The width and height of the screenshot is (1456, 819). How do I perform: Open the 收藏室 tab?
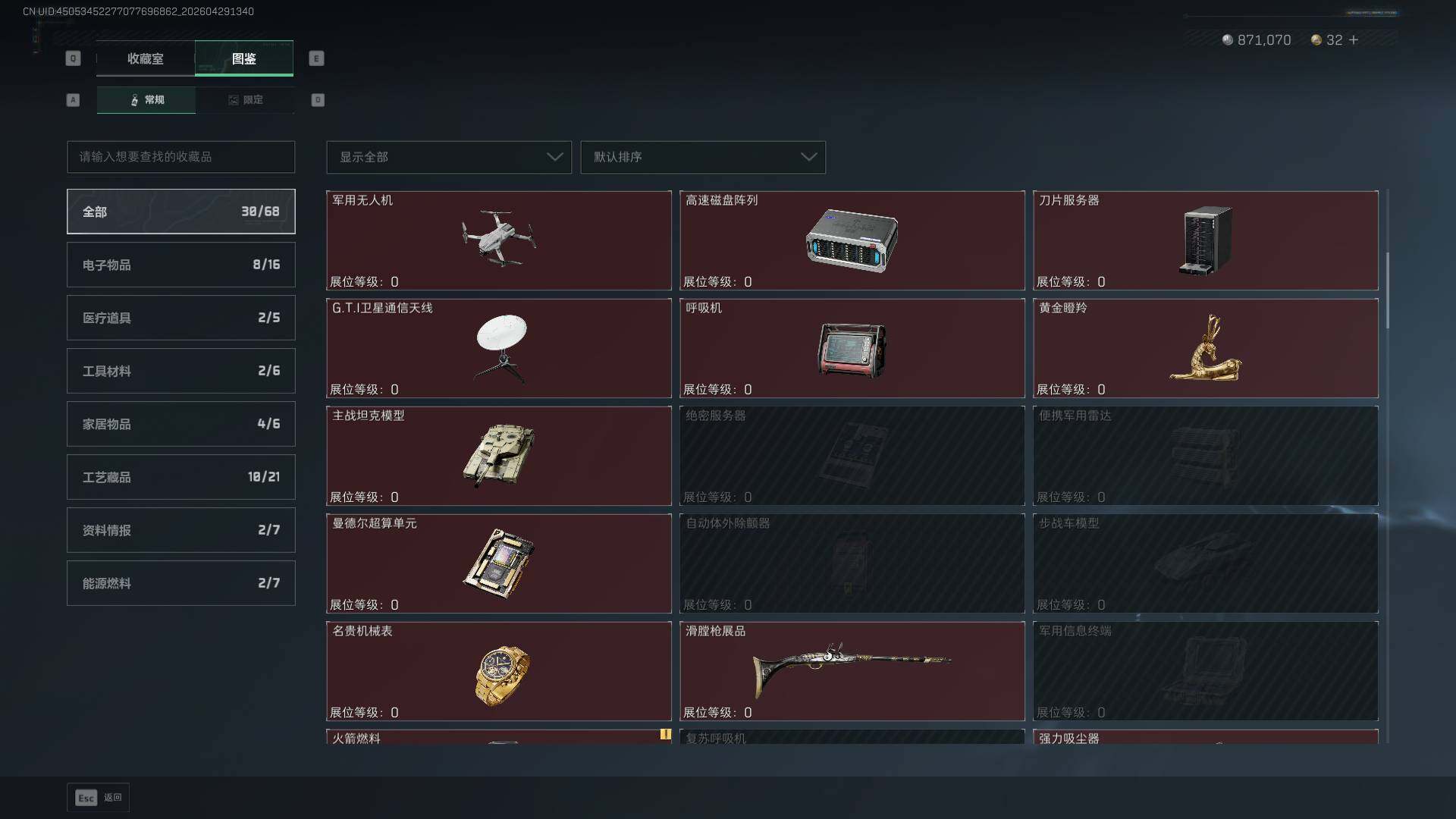(x=146, y=58)
